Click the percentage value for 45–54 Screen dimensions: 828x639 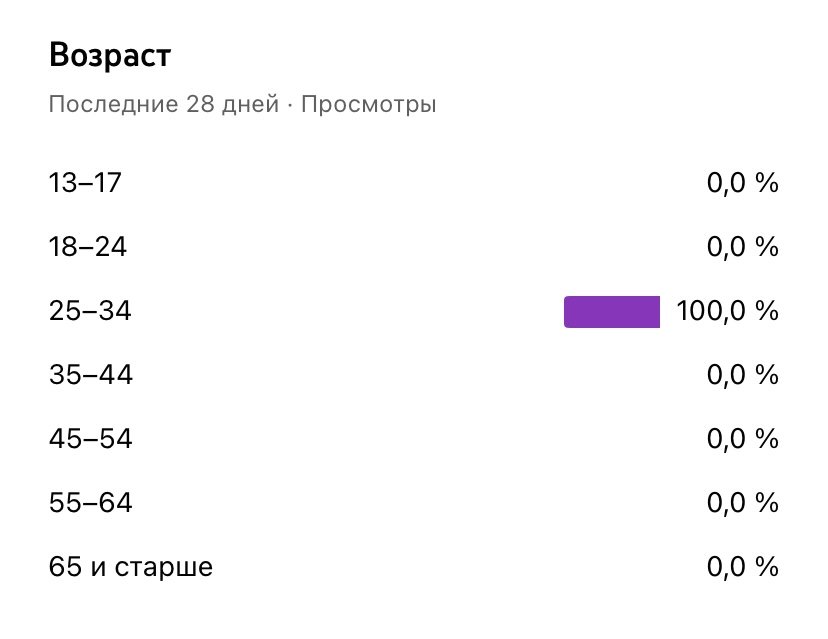pos(741,439)
